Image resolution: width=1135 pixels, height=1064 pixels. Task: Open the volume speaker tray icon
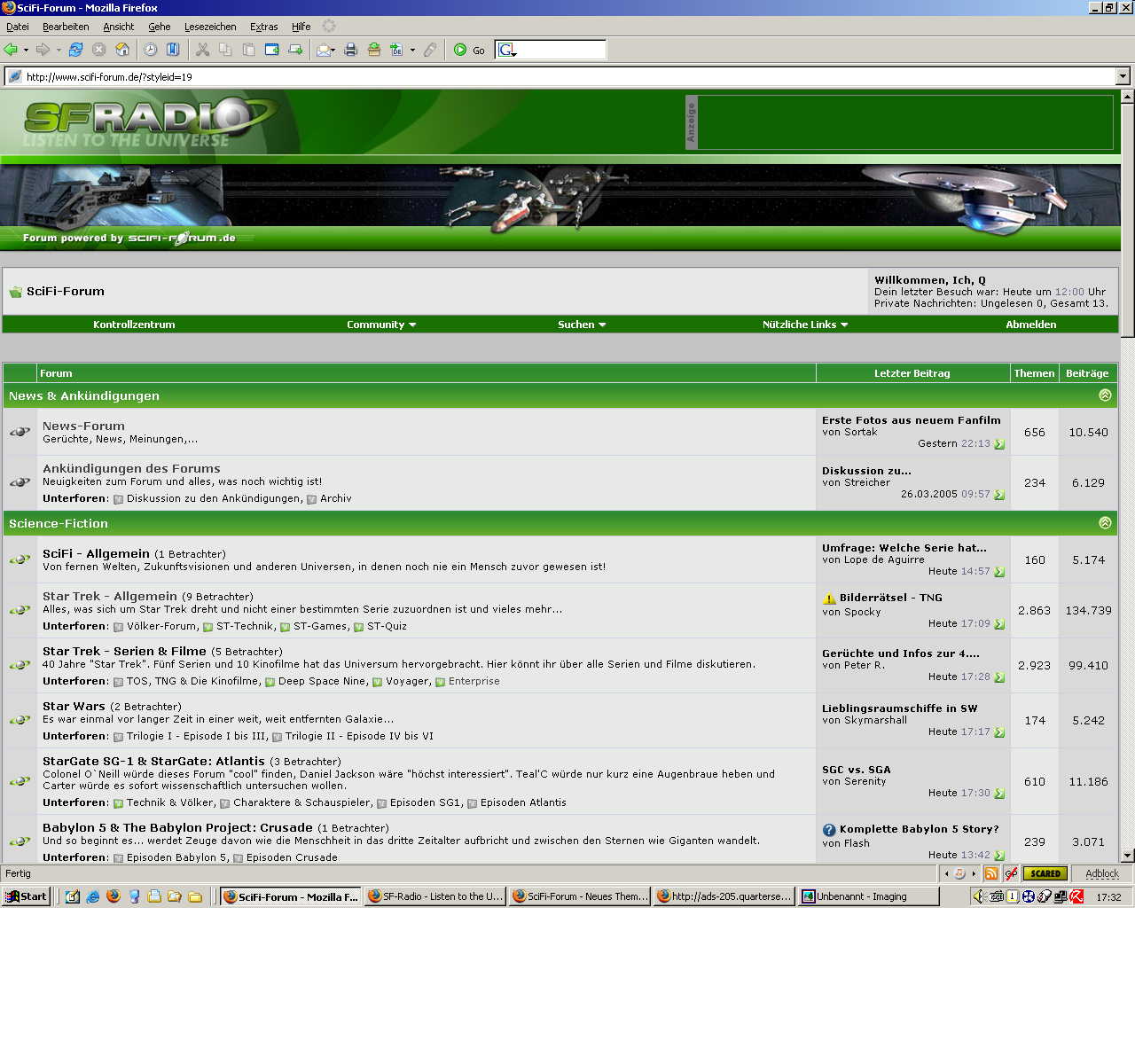coord(979,896)
